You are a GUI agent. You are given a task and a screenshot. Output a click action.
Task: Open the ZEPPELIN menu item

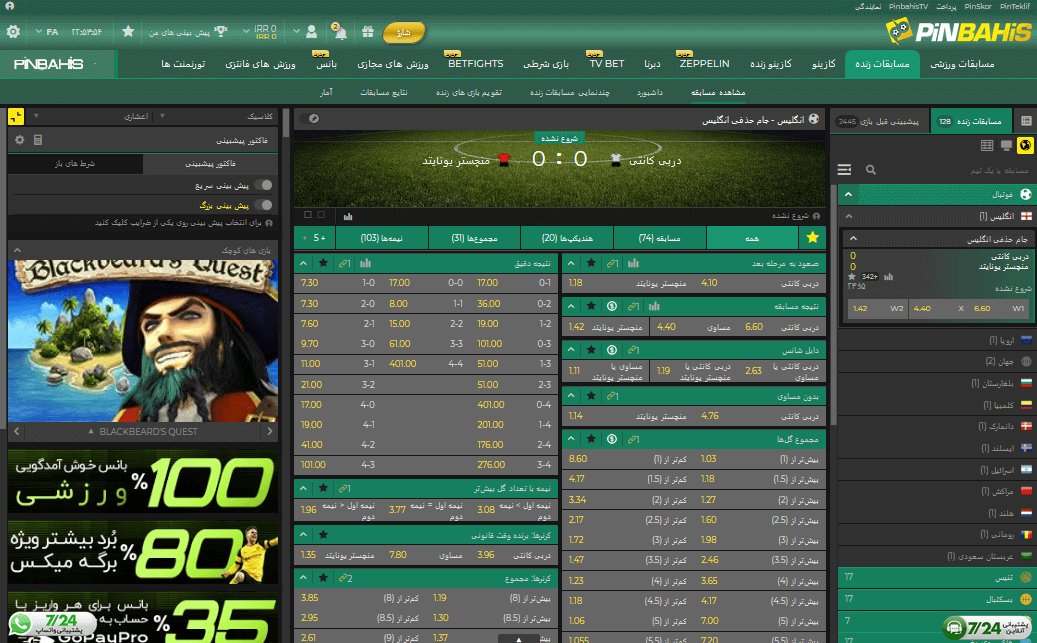(704, 64)
